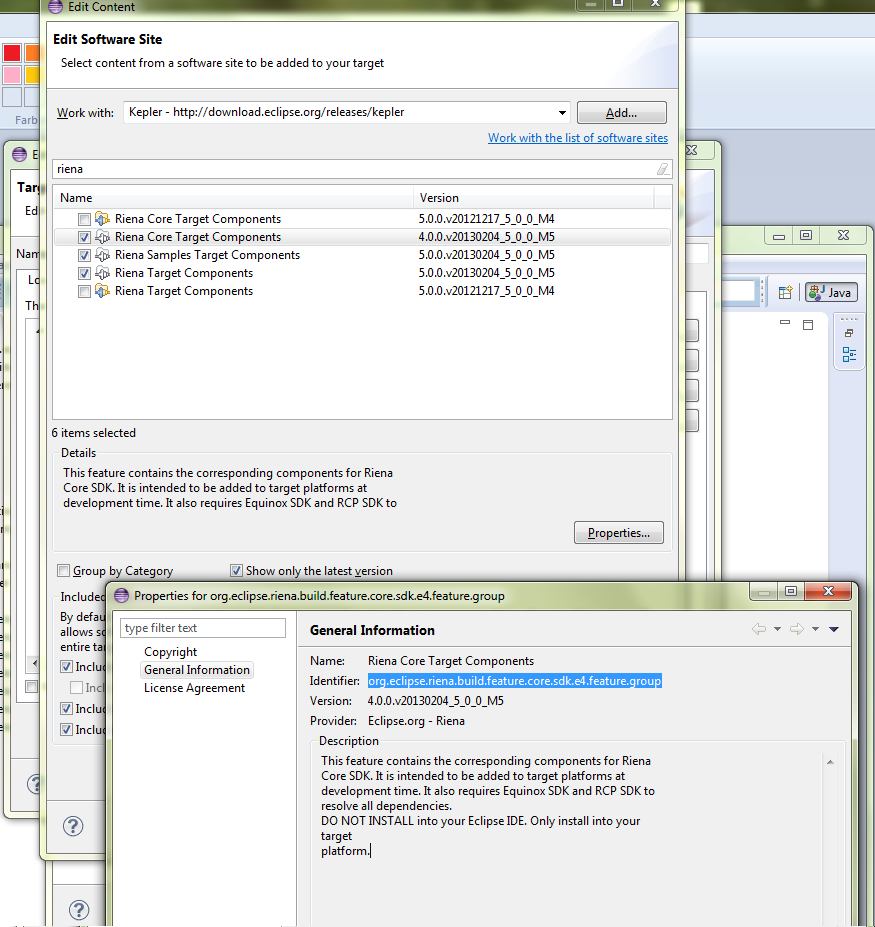Click the help icon at bottom of Properties window
This screenshot has height=927, width=875.
tap(79, 910)
